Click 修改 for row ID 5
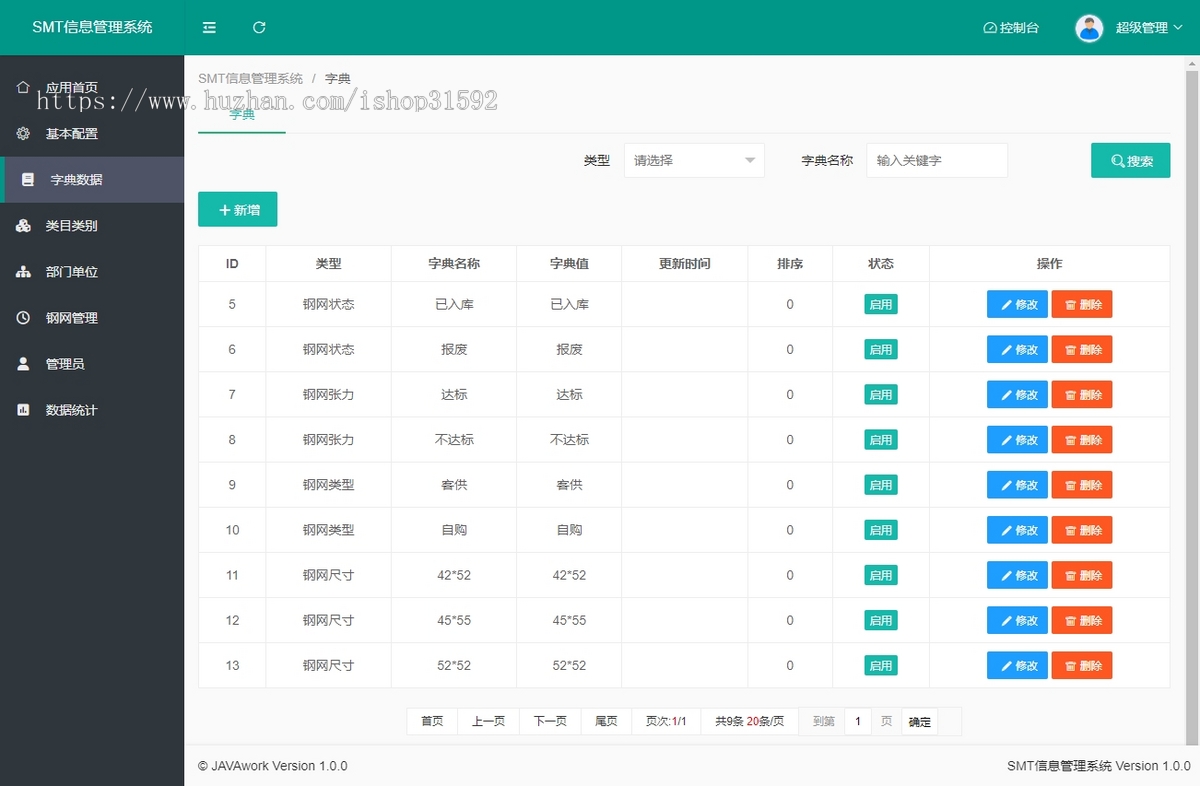The width and height of the screenshot is (1200, 786). click(1017, 305)
